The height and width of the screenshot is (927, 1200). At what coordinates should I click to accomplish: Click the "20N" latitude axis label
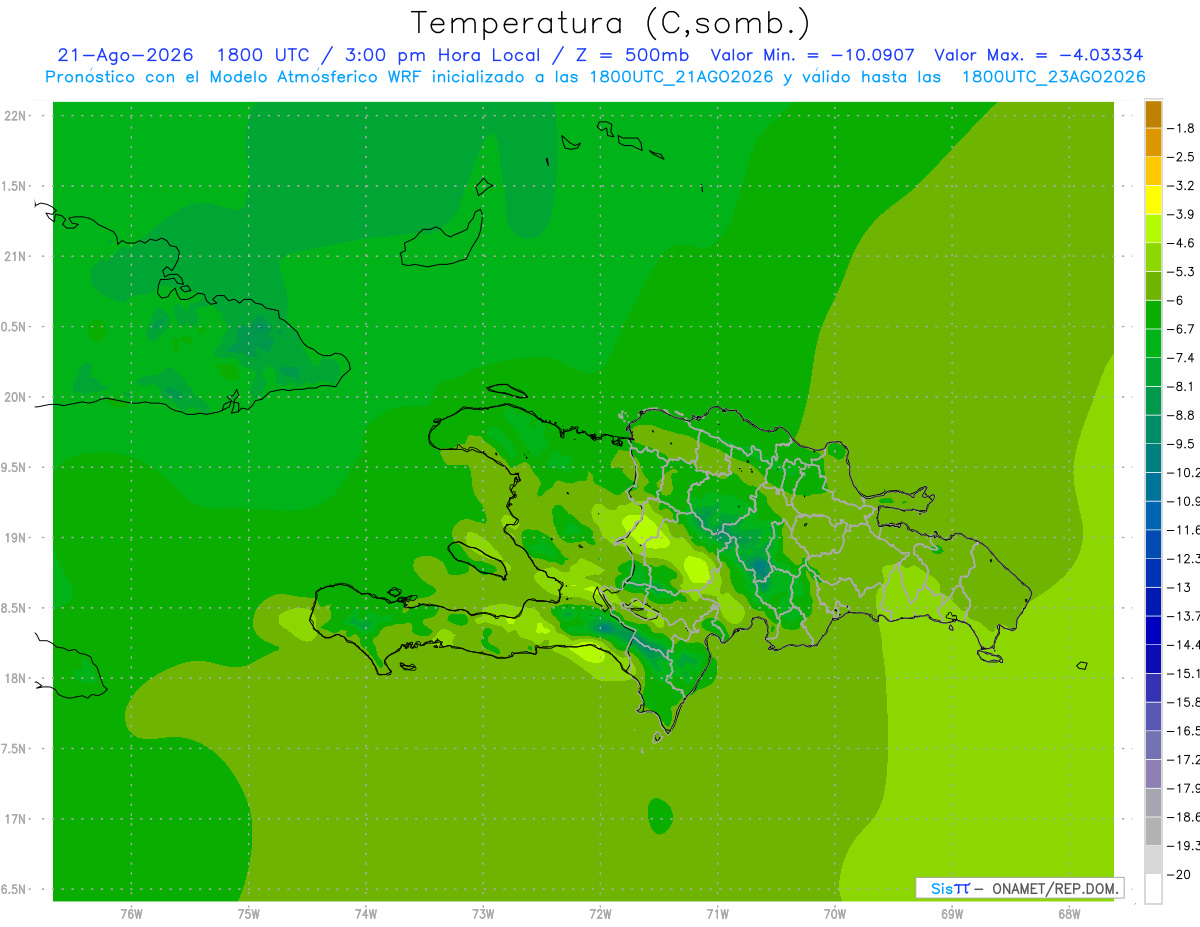17,397
